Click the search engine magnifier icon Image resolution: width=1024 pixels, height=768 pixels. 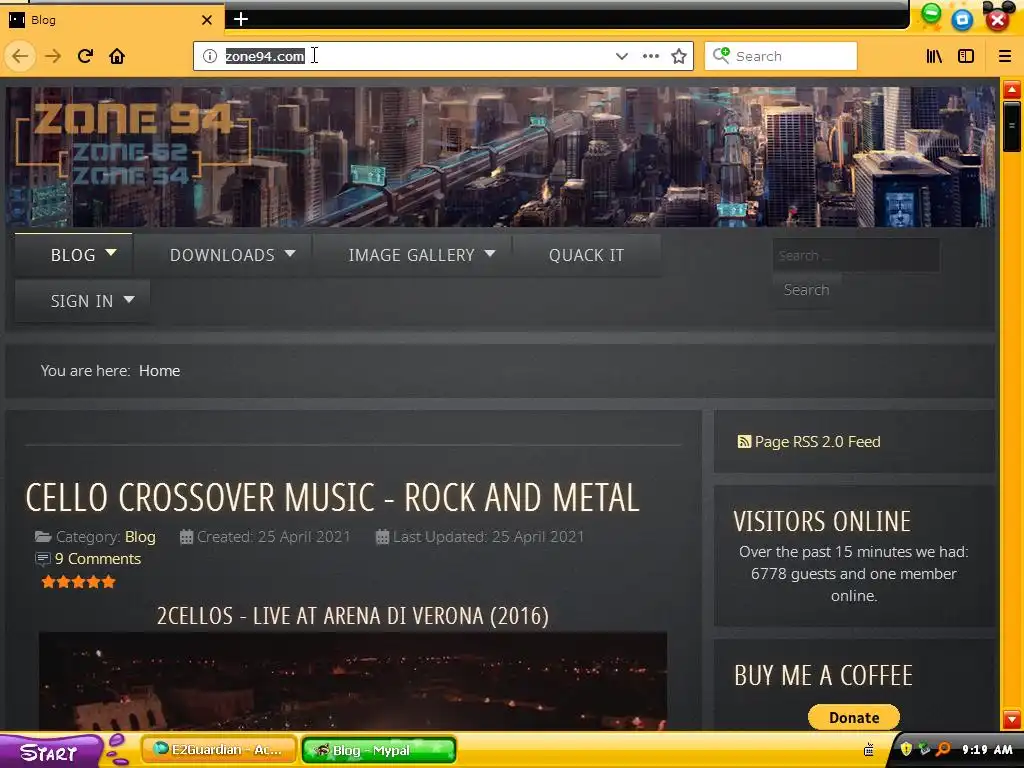(721, 56)
